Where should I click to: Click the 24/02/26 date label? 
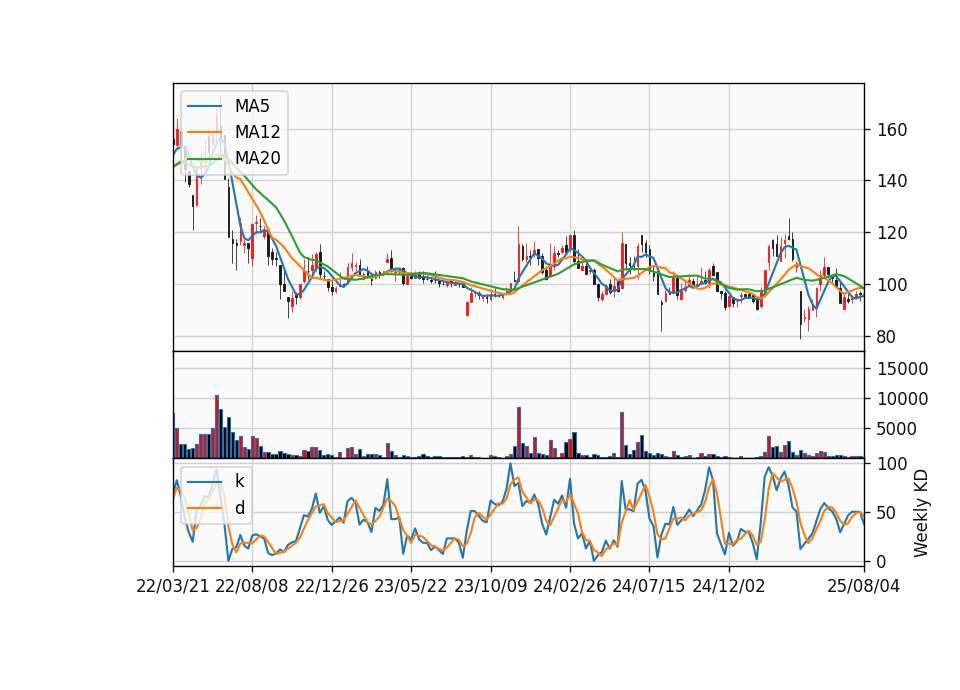pyautogui.click(x=569, y=586)
